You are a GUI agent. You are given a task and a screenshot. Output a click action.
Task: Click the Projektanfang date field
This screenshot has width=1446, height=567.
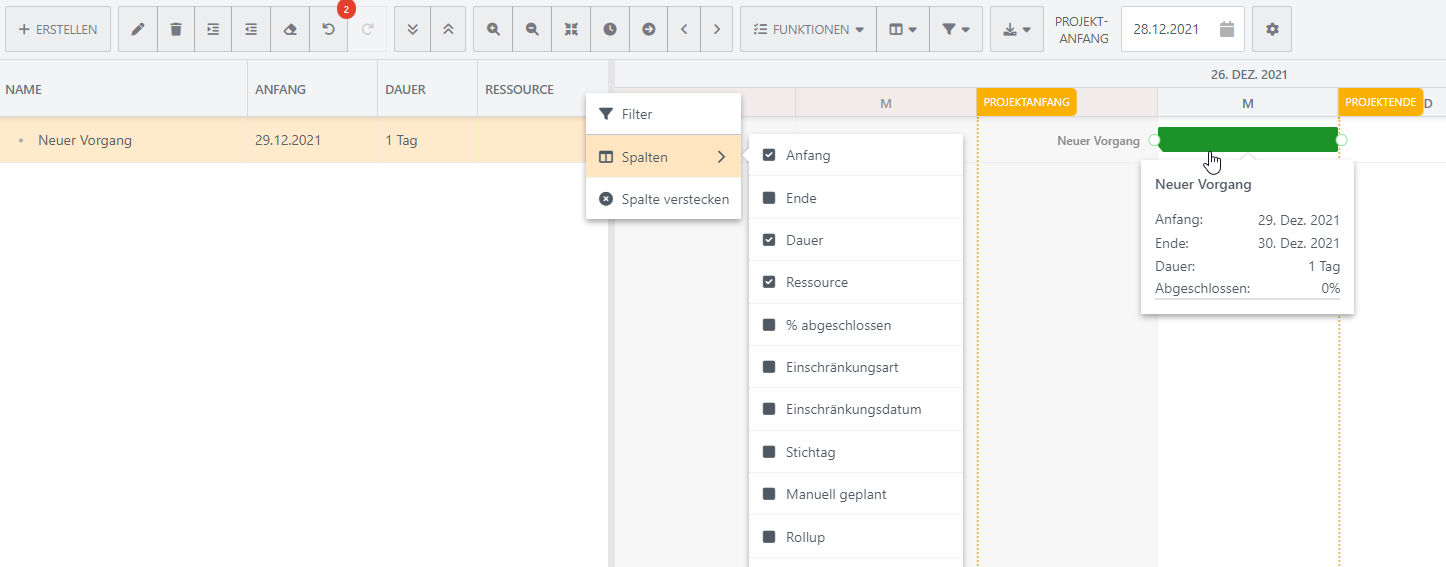1172,29
